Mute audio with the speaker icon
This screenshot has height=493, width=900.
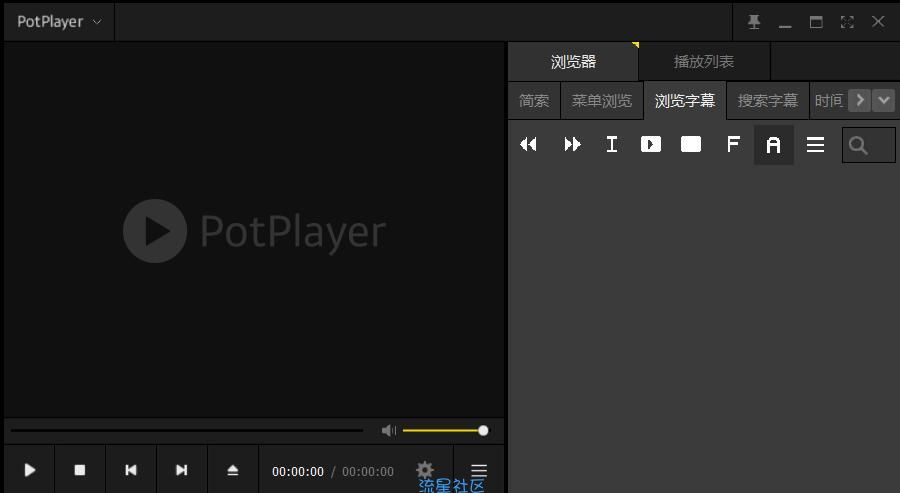[x=389, y=430]
